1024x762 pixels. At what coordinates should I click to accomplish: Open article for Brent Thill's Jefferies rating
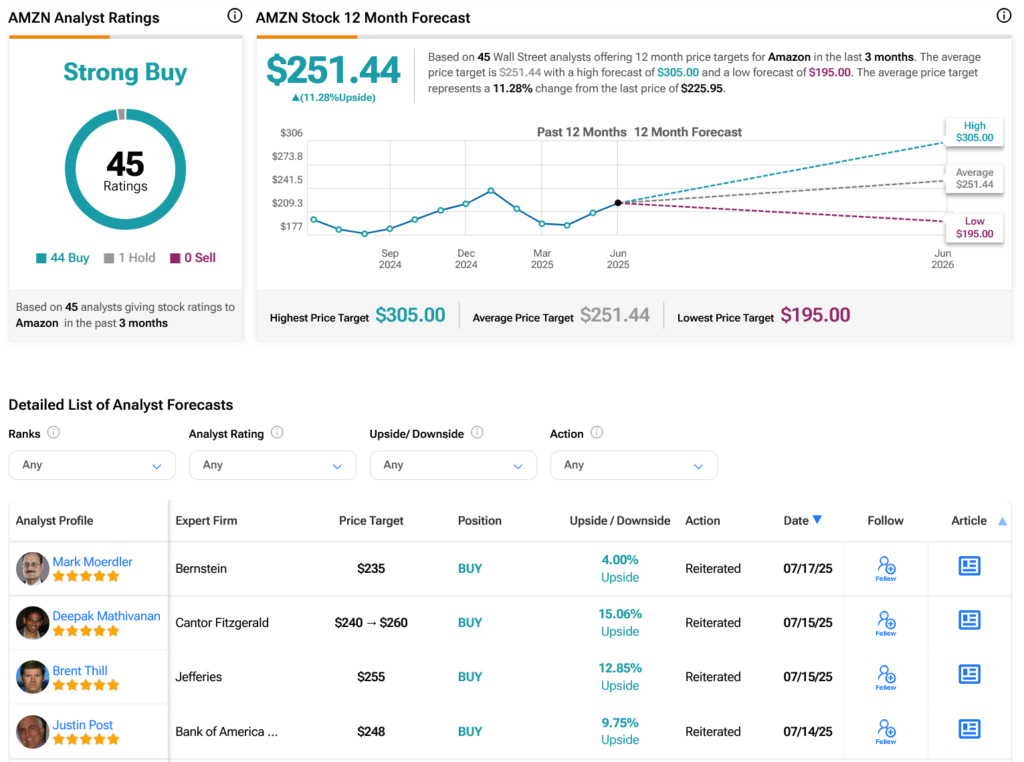tap(969, 674)
